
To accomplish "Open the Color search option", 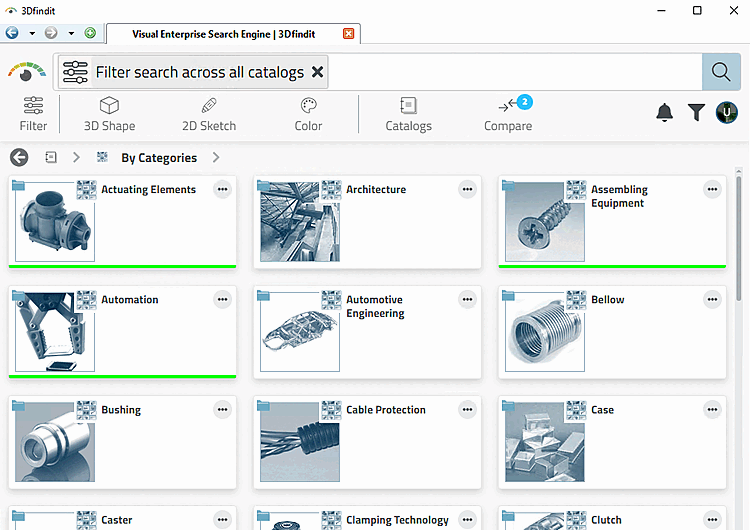I will point(309,114).
